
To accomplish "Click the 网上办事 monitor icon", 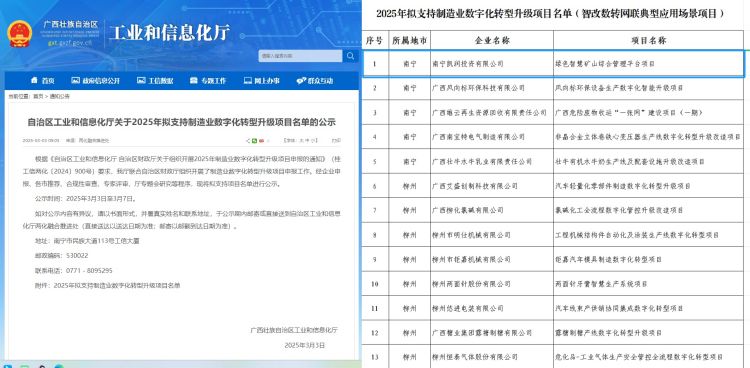I will coord(247,80).
